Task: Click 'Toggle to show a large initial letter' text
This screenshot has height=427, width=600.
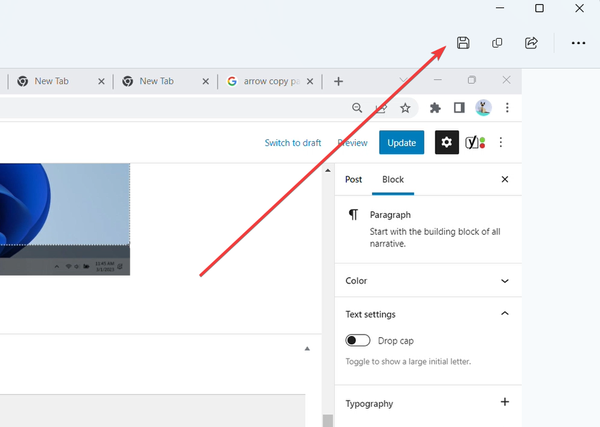Action: coord(408,362)
